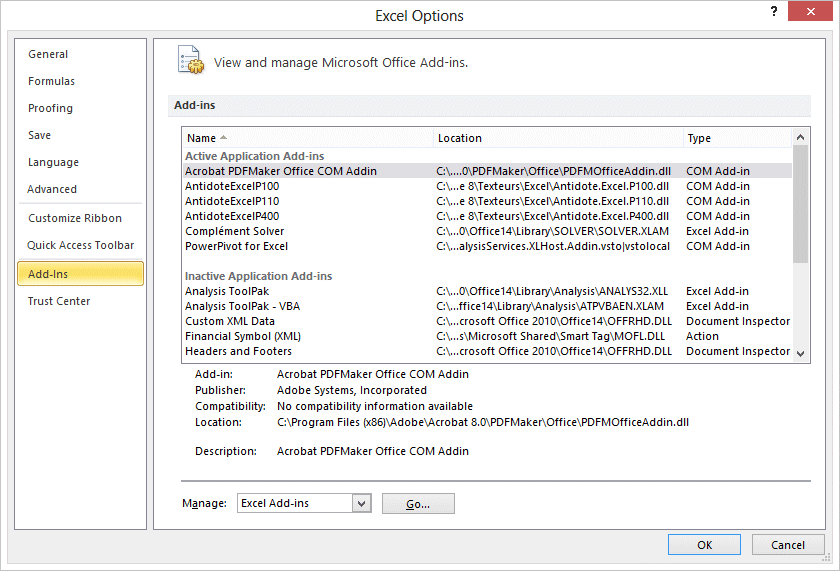
Task: Select Acrobat PDFMaker Office COM Addin row
Action: pos(486,171)
